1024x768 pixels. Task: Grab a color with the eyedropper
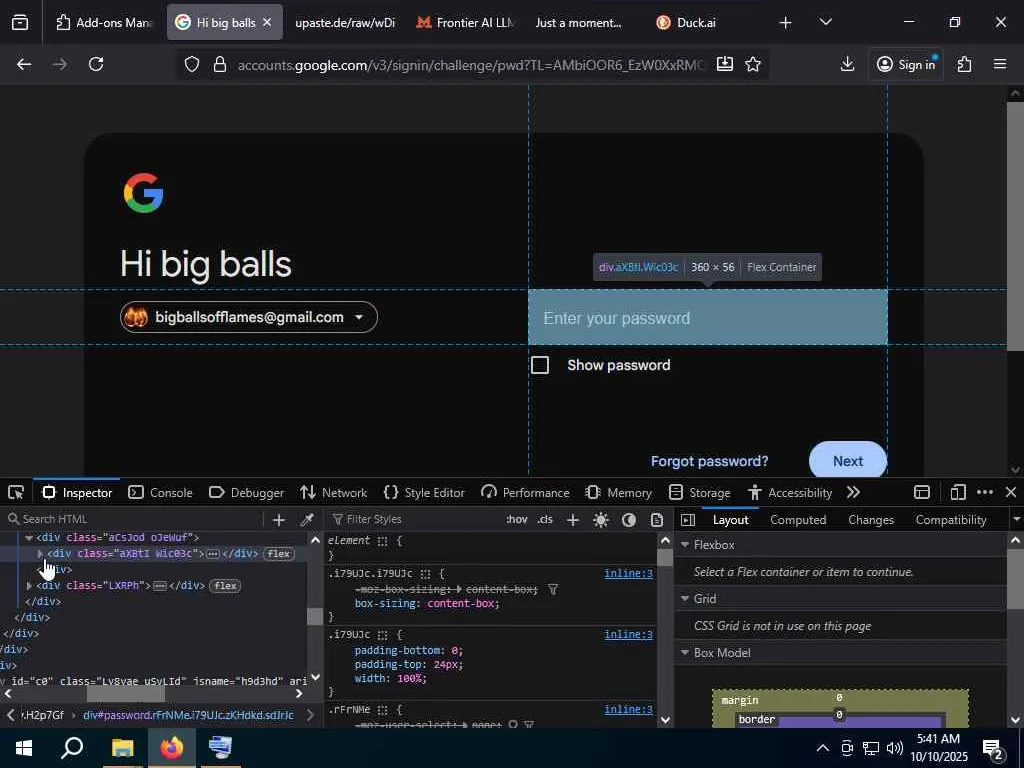coord(306,519)
